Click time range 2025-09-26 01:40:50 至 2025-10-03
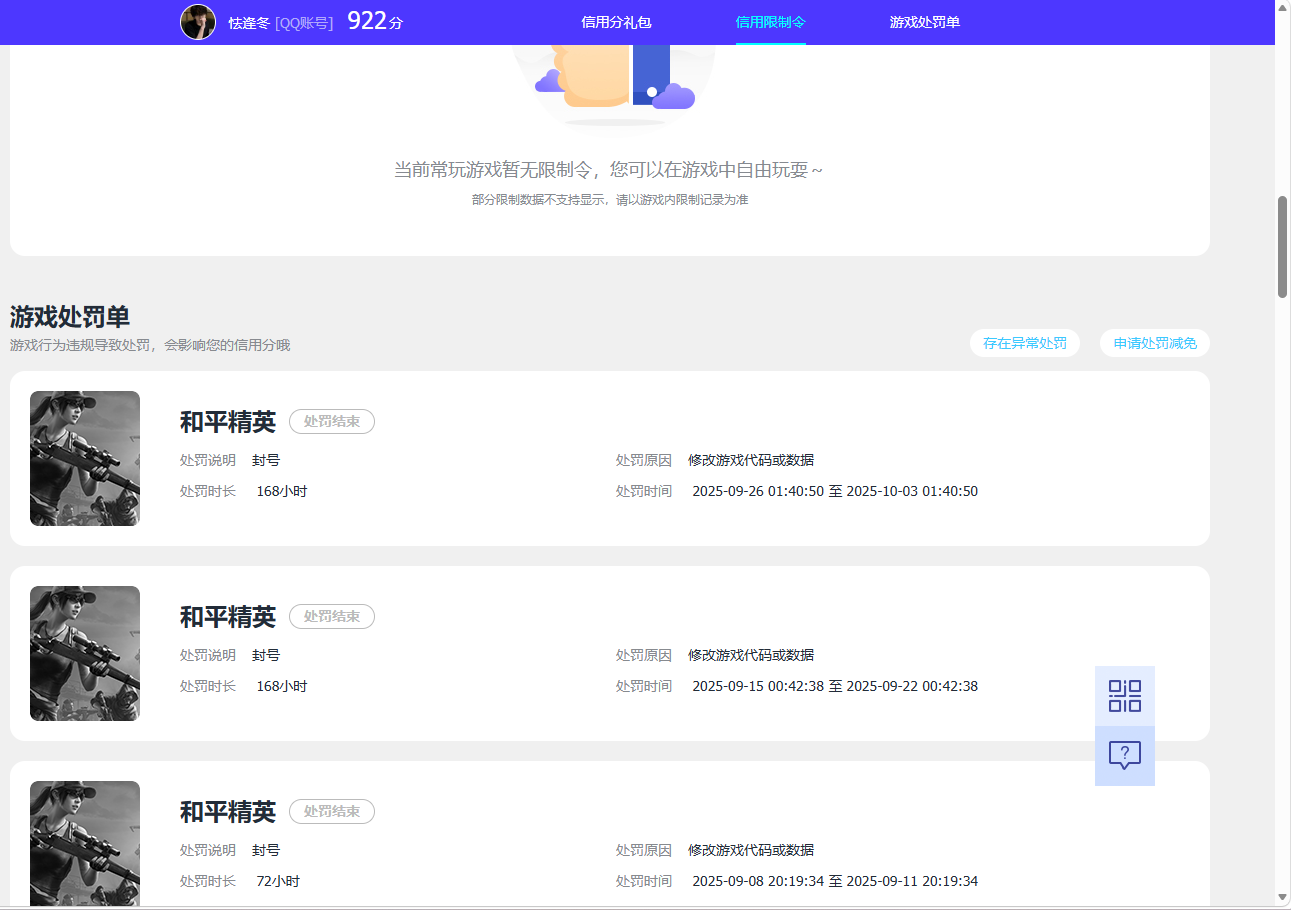Screen dimensions: 1291x910 835,491
